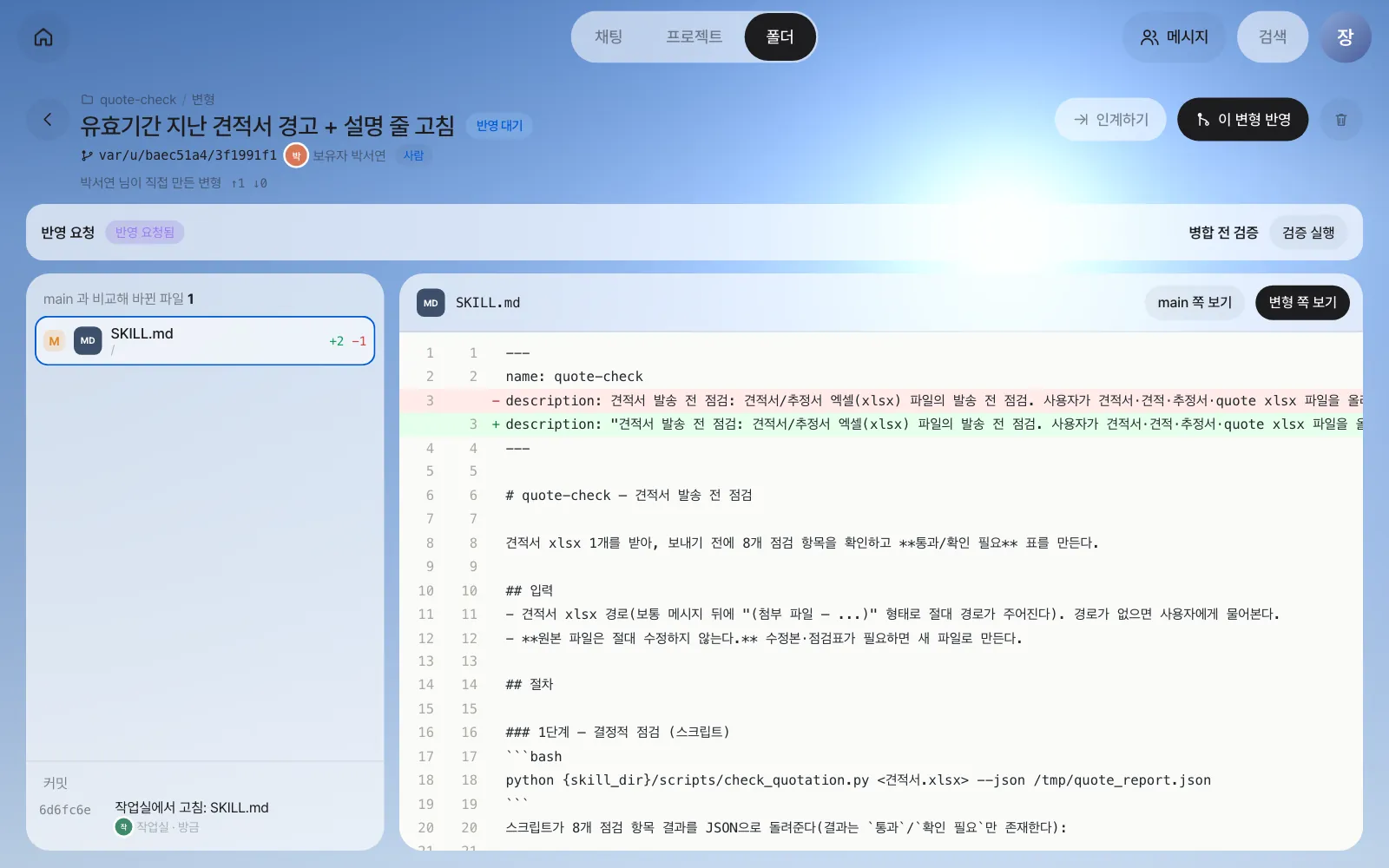Click the removed description line 3
1389x868 pixels.
[x=881, y=400]
